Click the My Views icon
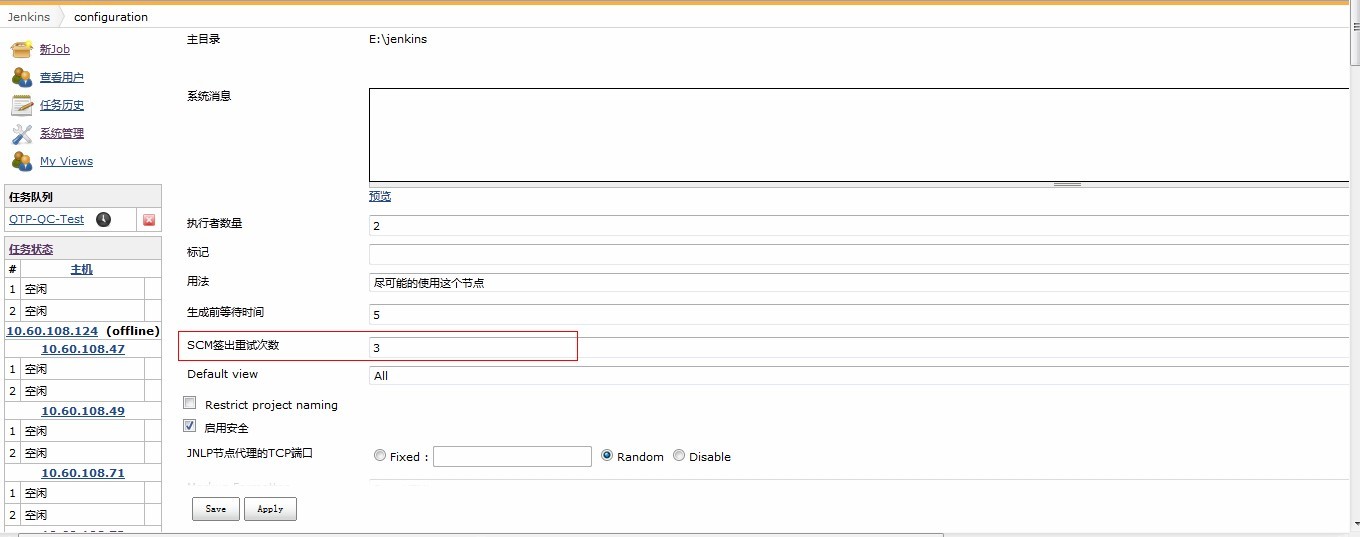The height and width of the screenshot is (537, 1360). [22, 161]
